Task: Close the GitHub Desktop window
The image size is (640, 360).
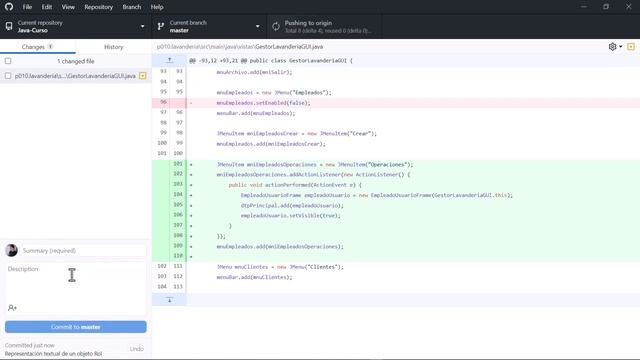Action: (629, 7)
